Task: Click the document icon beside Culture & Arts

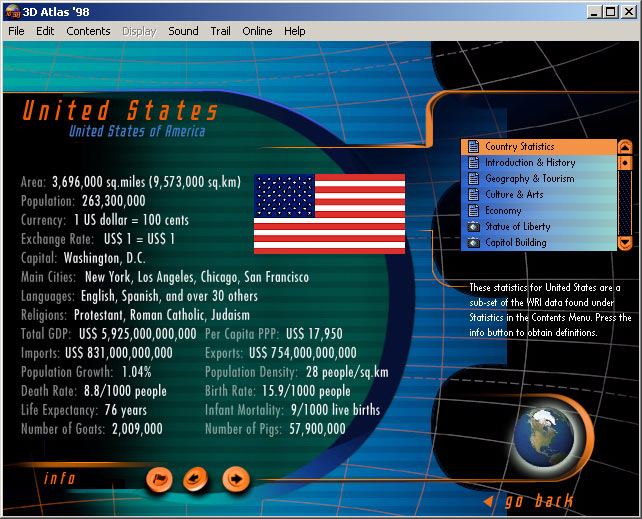Action: point(473,194)
